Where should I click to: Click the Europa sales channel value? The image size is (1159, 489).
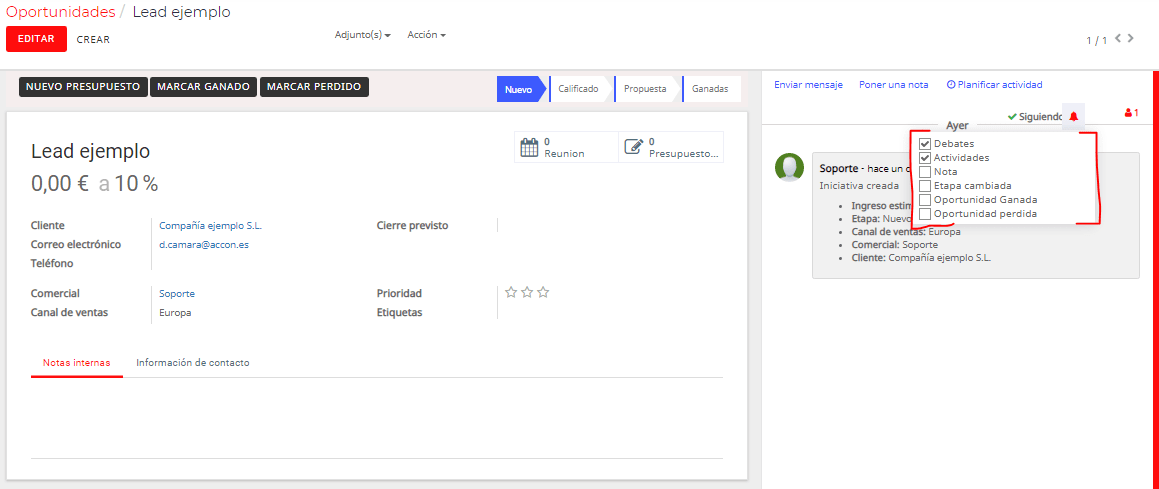[x=175, y=312]
